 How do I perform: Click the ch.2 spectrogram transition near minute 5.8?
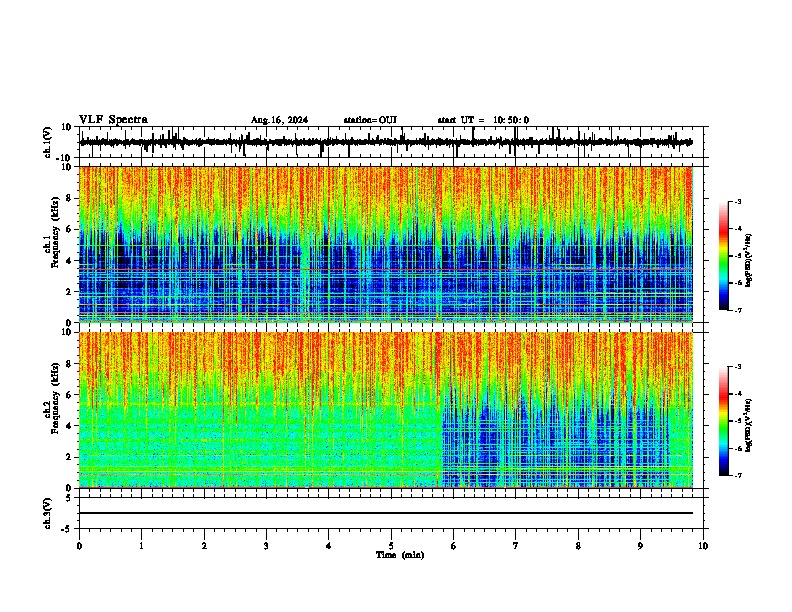point(442,410)
